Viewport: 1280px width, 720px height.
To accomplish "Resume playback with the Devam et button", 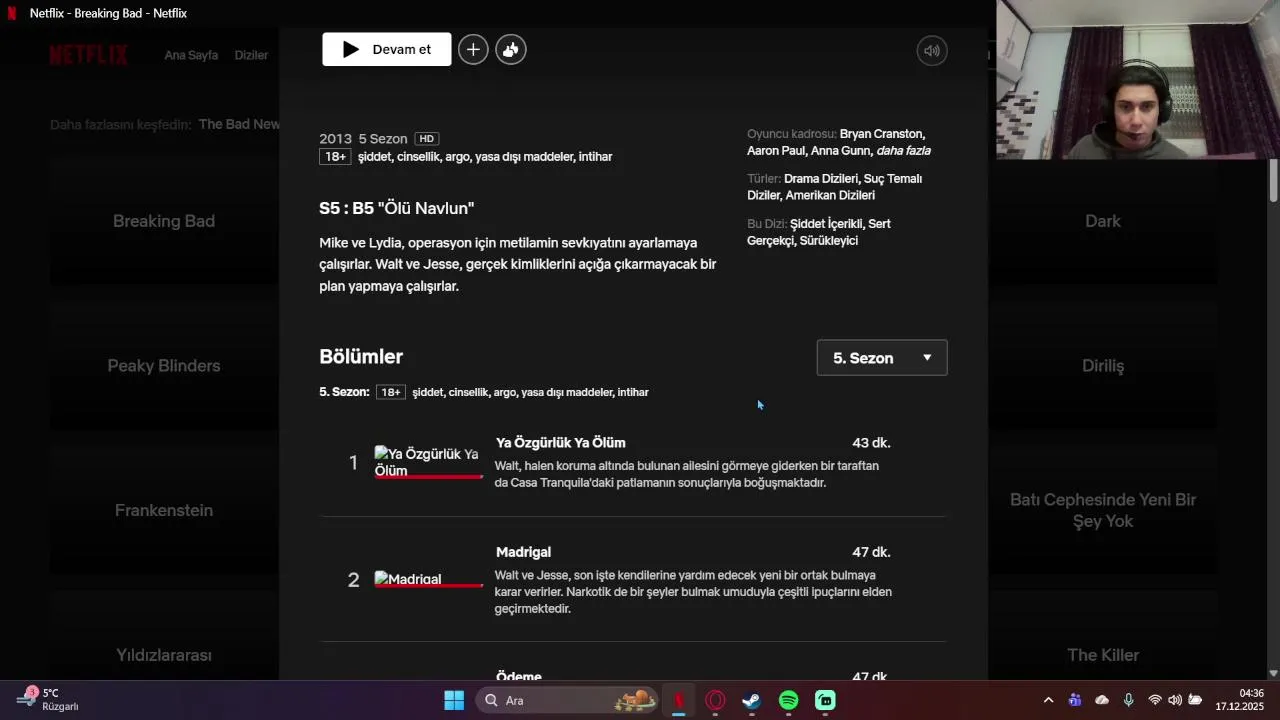I will pos(386,49).
